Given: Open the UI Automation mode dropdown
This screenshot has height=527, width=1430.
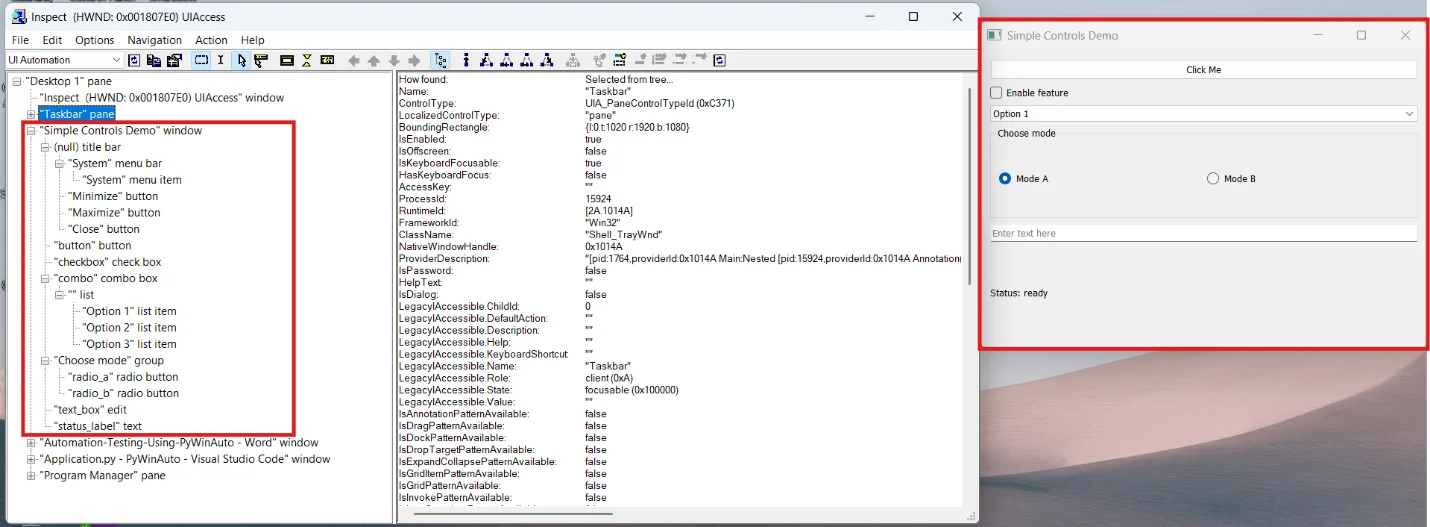Looking at the screenshot, I should (x=64, y=60).
